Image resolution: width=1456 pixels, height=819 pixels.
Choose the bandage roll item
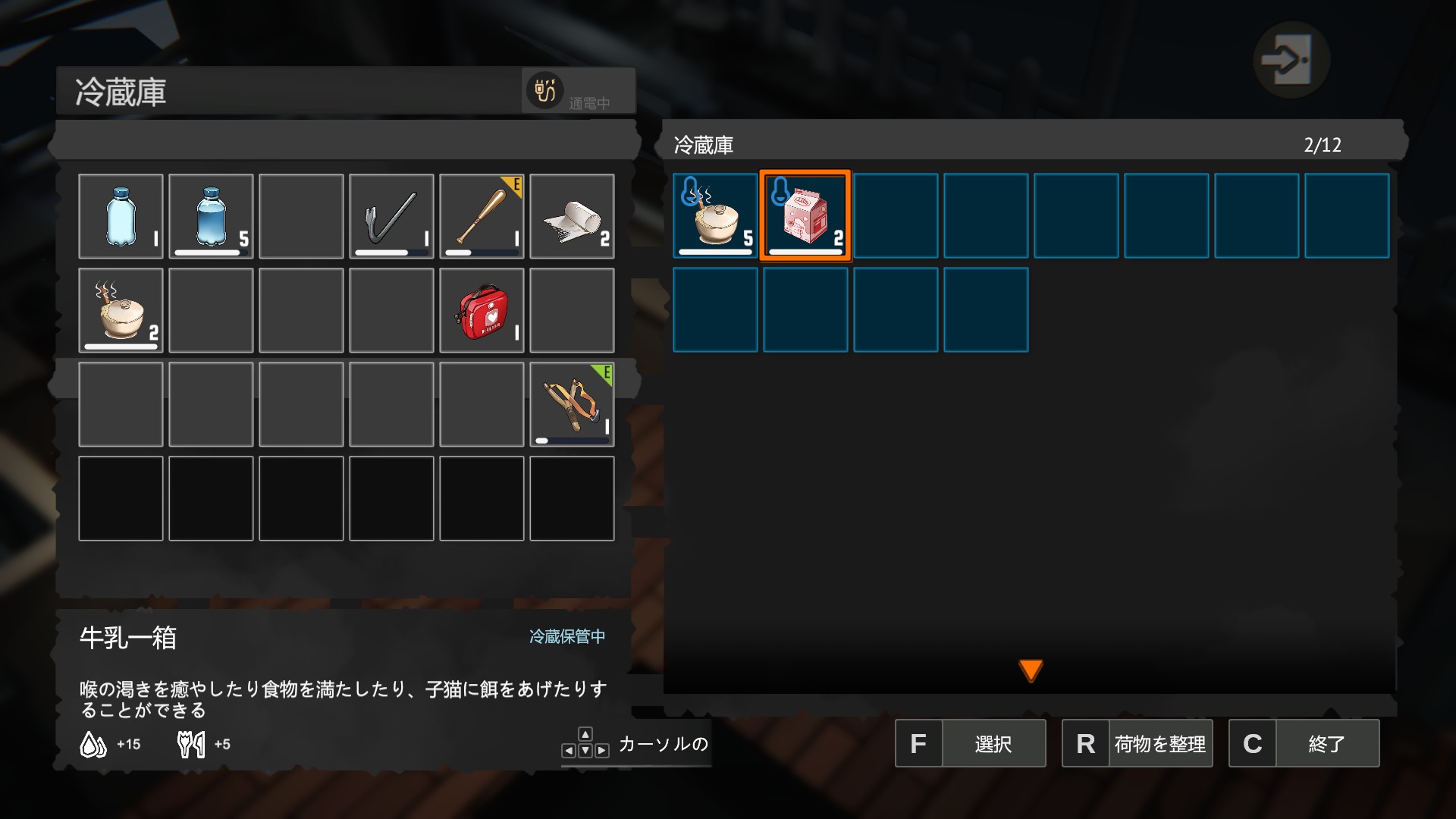(572, 216)
